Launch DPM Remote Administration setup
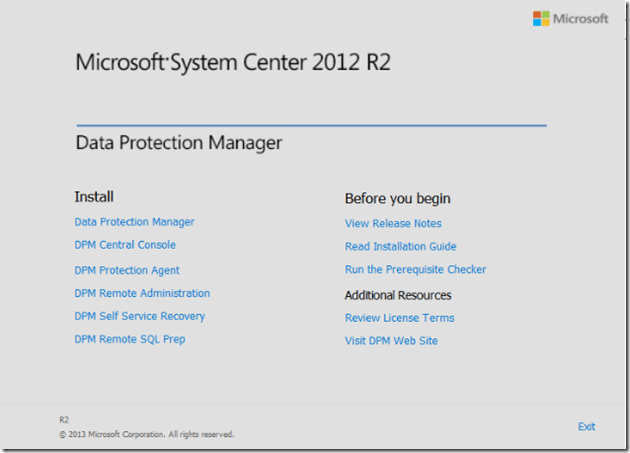 click(142, 293)
